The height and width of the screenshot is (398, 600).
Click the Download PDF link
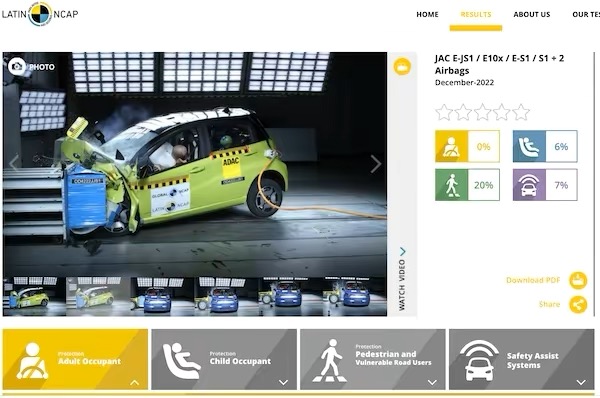tap(533, 280)
